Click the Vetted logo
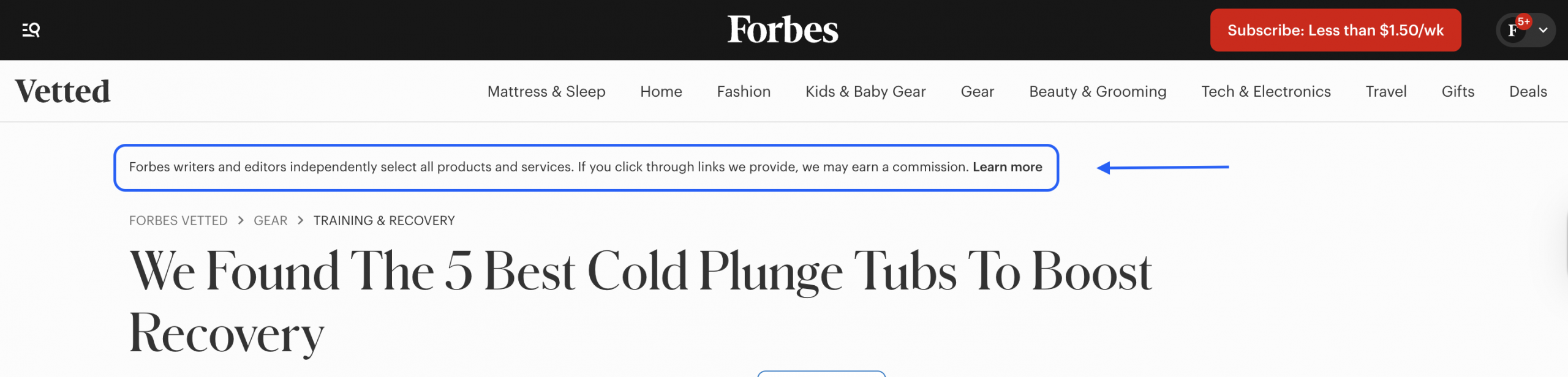This screenshot has height=377, width=1568. pyautogui.click(x=62, y=91)
